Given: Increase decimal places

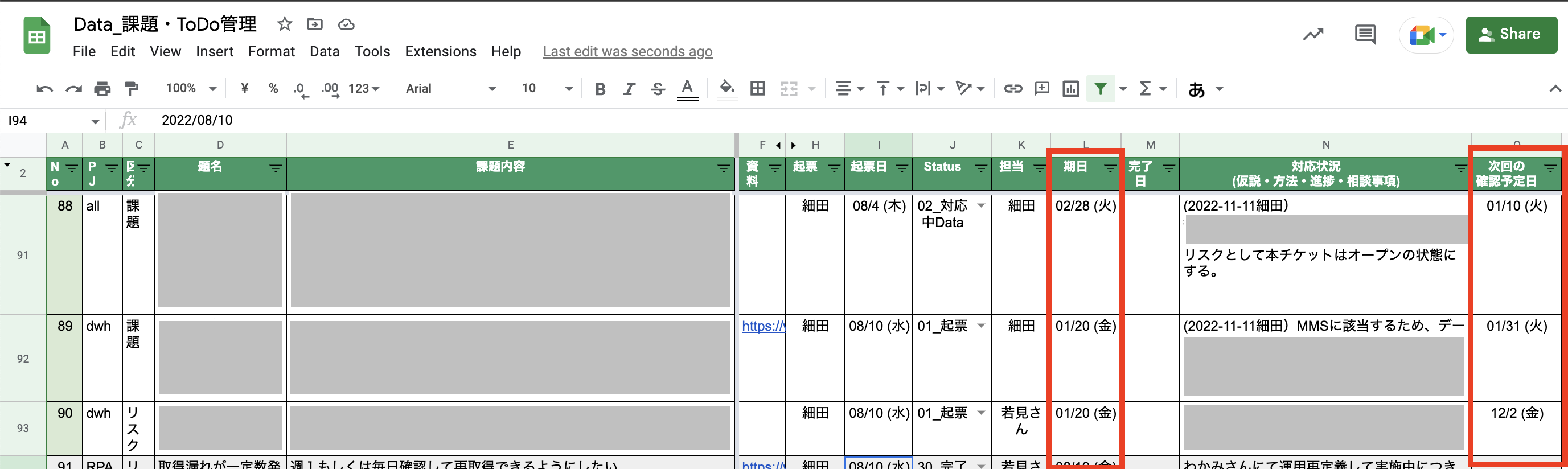Looking at the screenshot, I should [331, 89].
